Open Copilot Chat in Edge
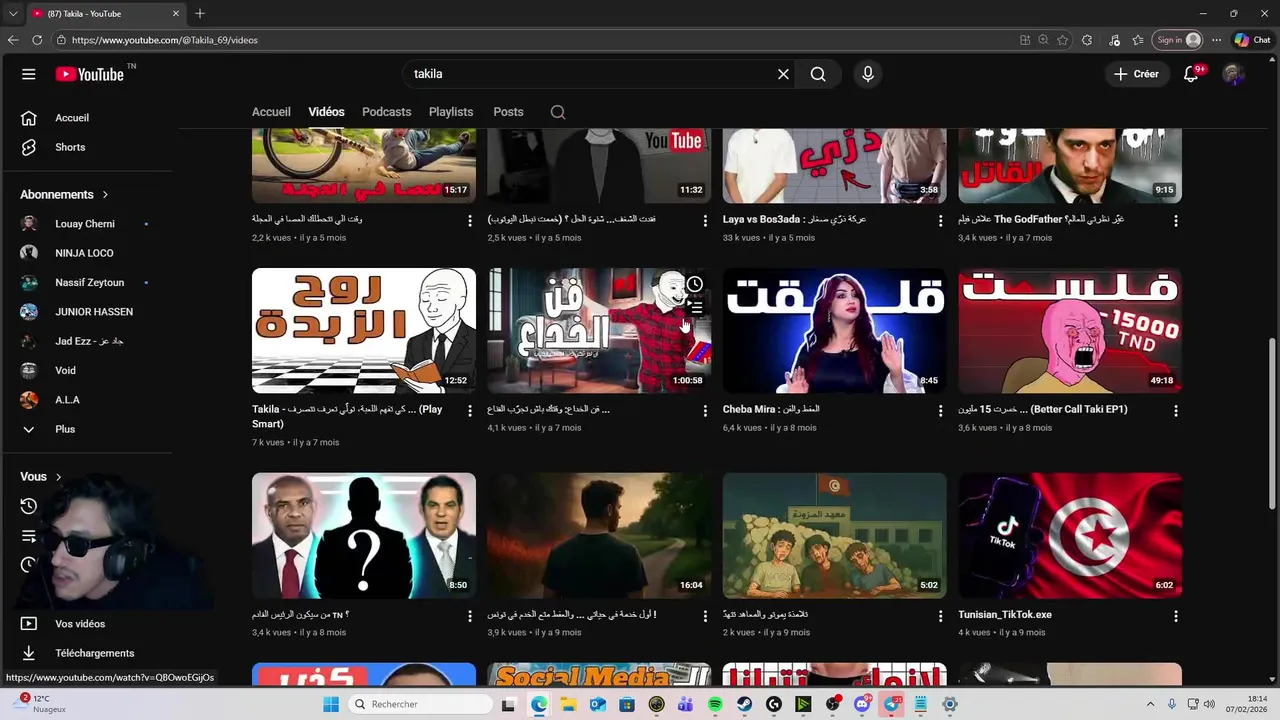1280x720 pixels. point(1253,40)
